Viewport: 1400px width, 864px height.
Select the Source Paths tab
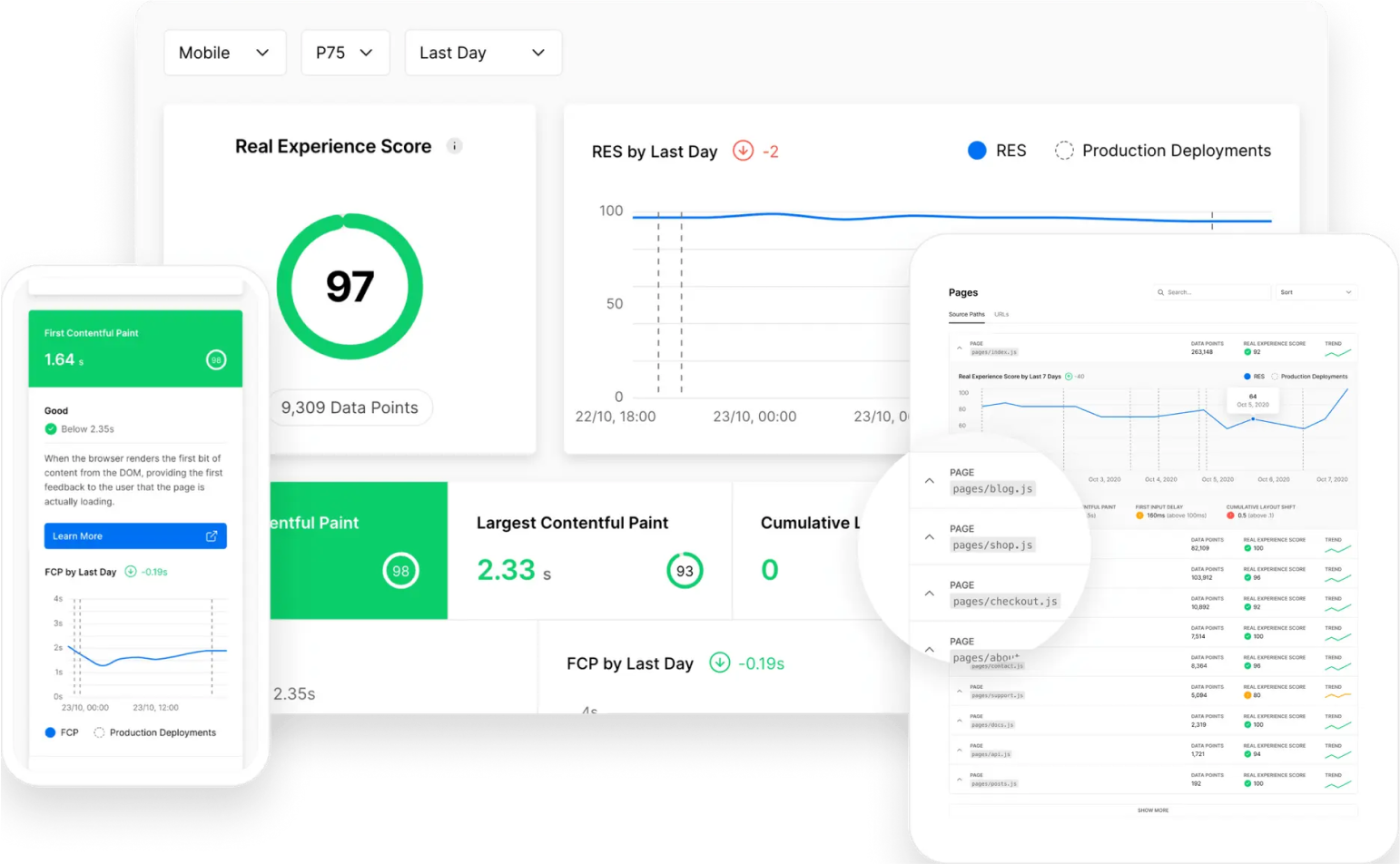click(x=966, y=315)
